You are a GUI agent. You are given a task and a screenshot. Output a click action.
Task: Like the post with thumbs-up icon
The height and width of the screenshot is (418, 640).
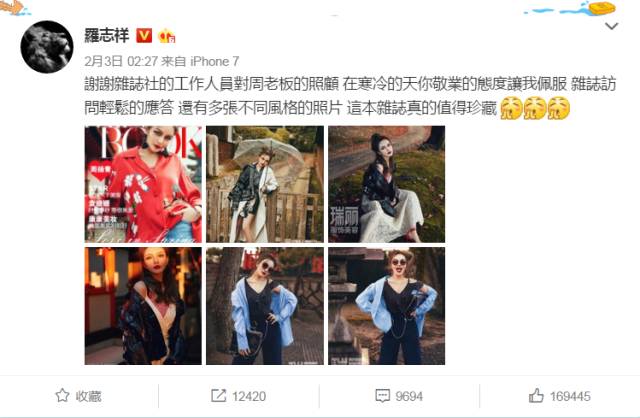coord(536,396)
